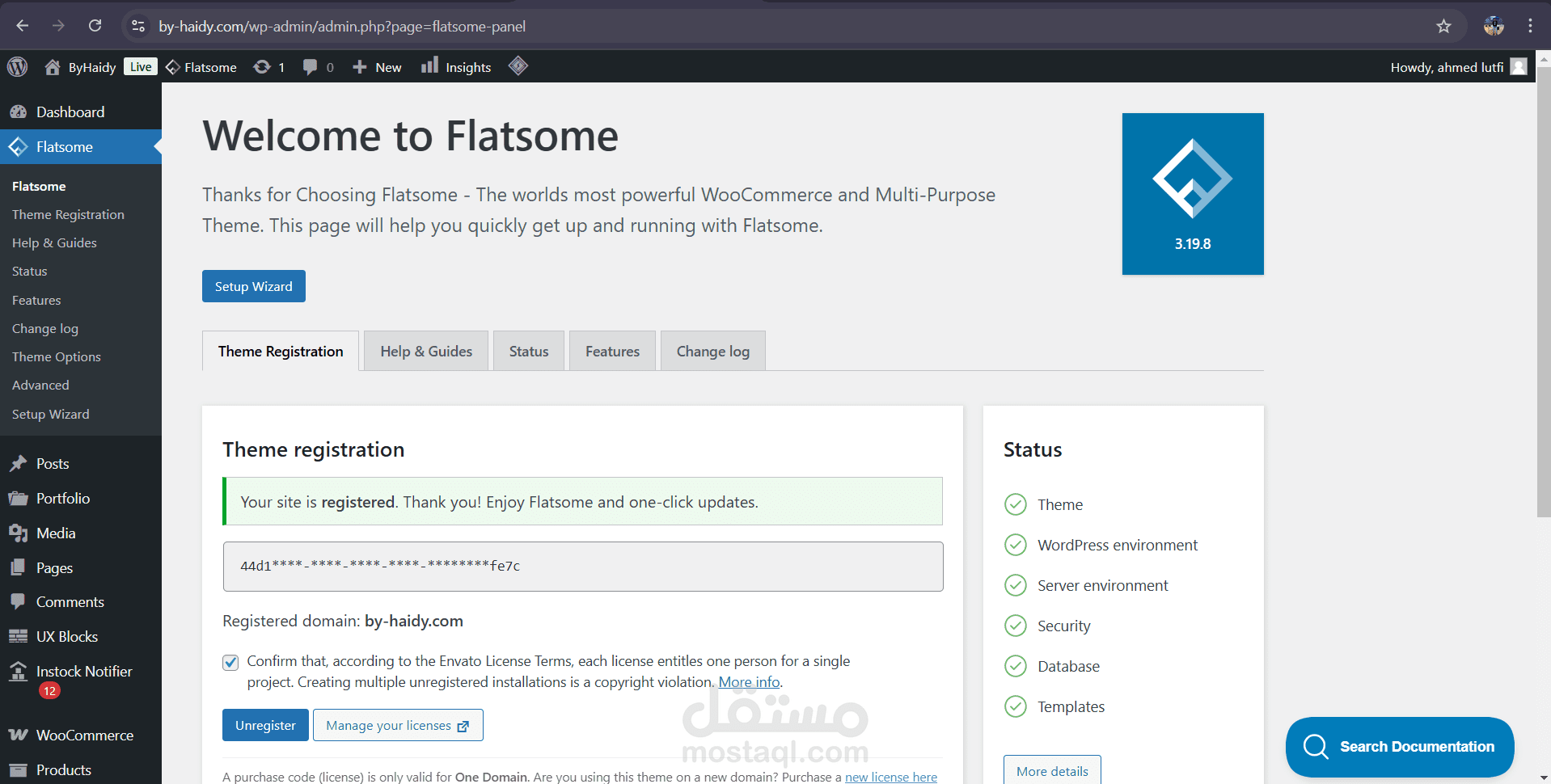
Task: Click the Theme status check icon
Action: click(x=1016, y=504)
